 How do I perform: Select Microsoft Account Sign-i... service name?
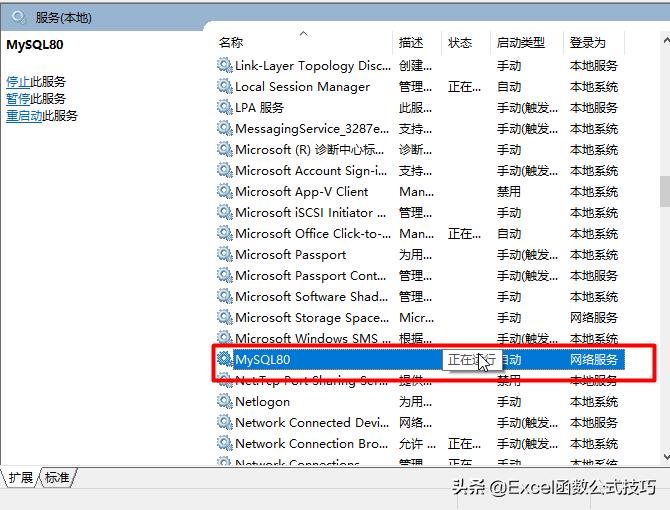(311, 170)
